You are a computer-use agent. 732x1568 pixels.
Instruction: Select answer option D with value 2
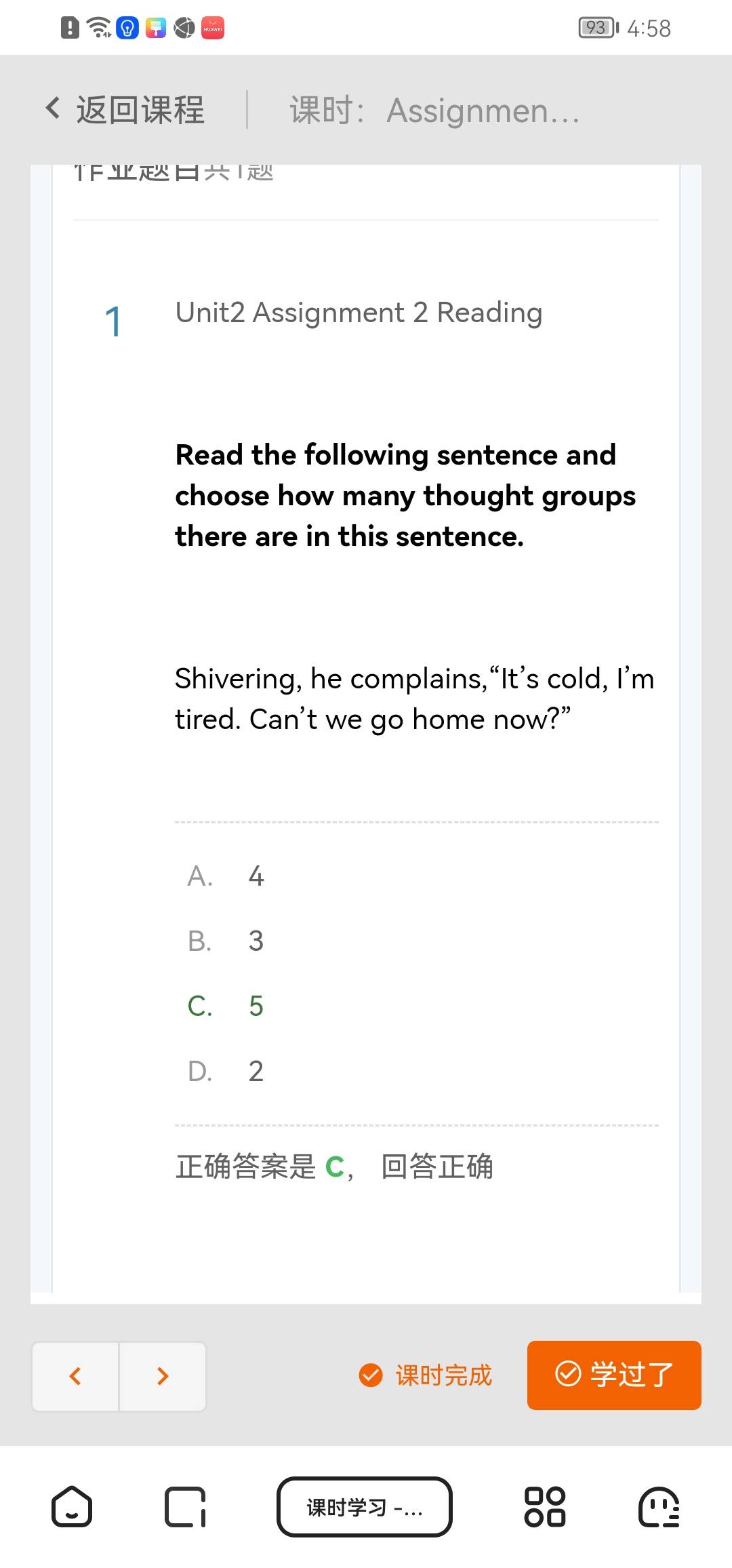226,1071
